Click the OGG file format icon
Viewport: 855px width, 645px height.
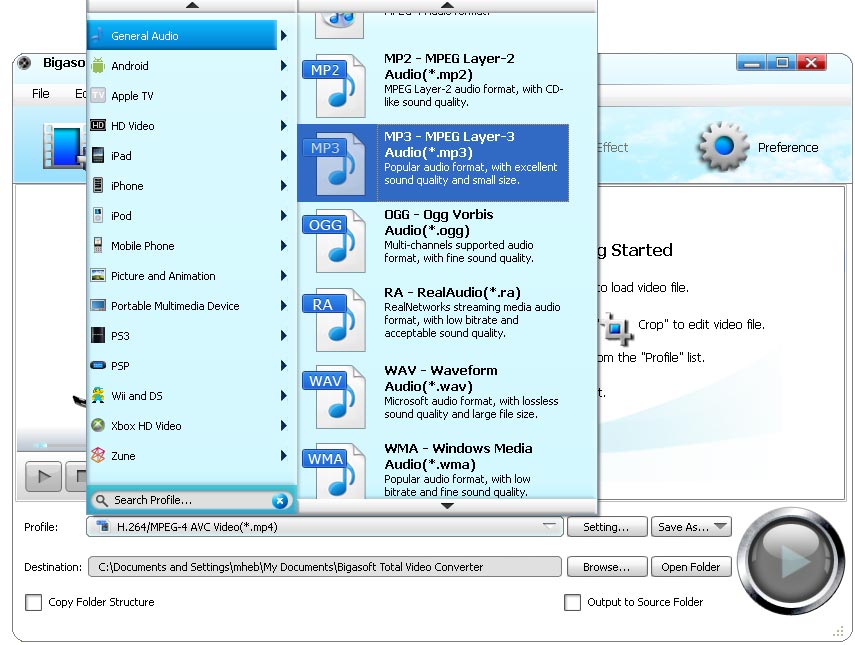[x=333, y=241]
